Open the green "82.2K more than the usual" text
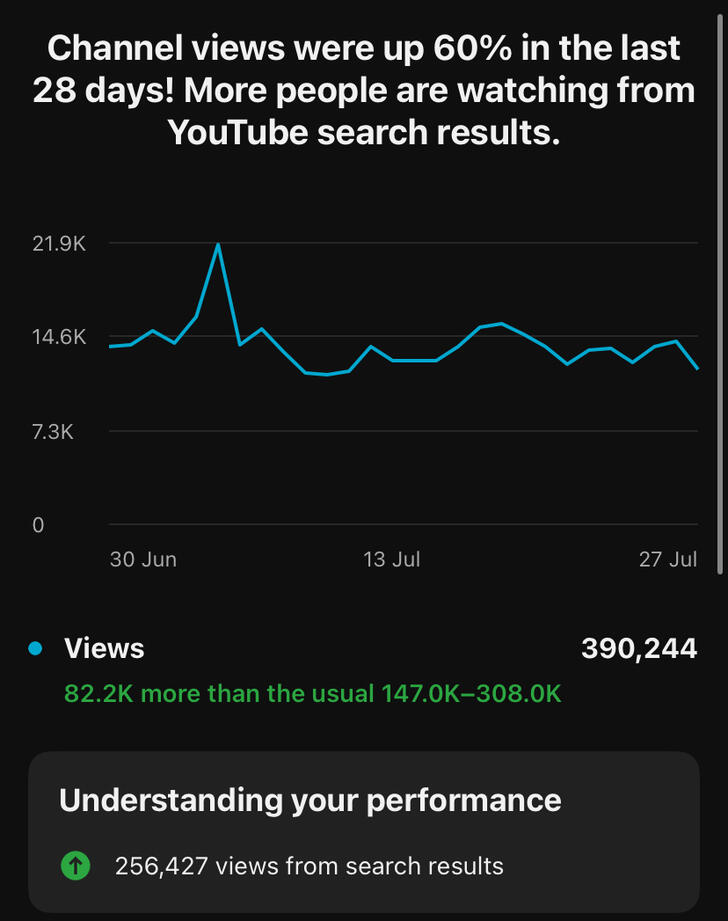Screen dimensions: 728x921 coord(313,693)
